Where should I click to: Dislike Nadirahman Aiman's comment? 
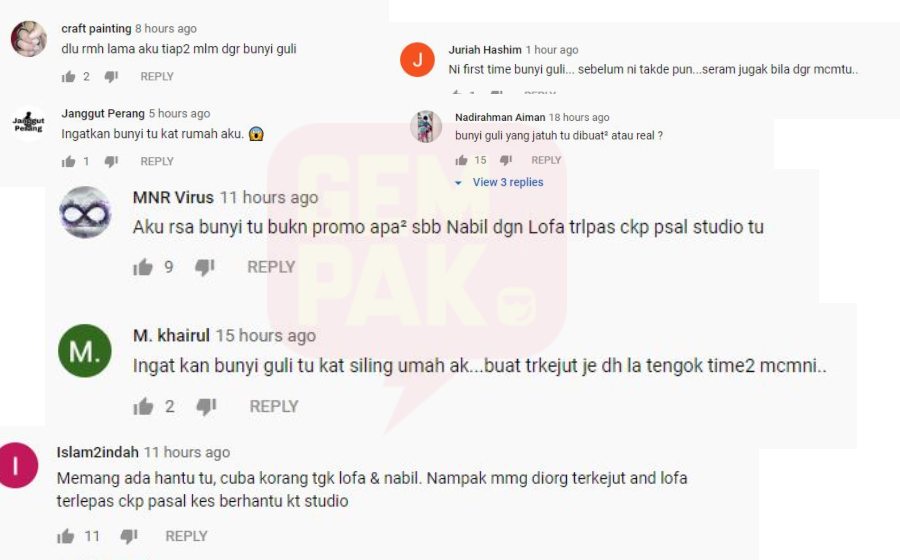[506, 160]
